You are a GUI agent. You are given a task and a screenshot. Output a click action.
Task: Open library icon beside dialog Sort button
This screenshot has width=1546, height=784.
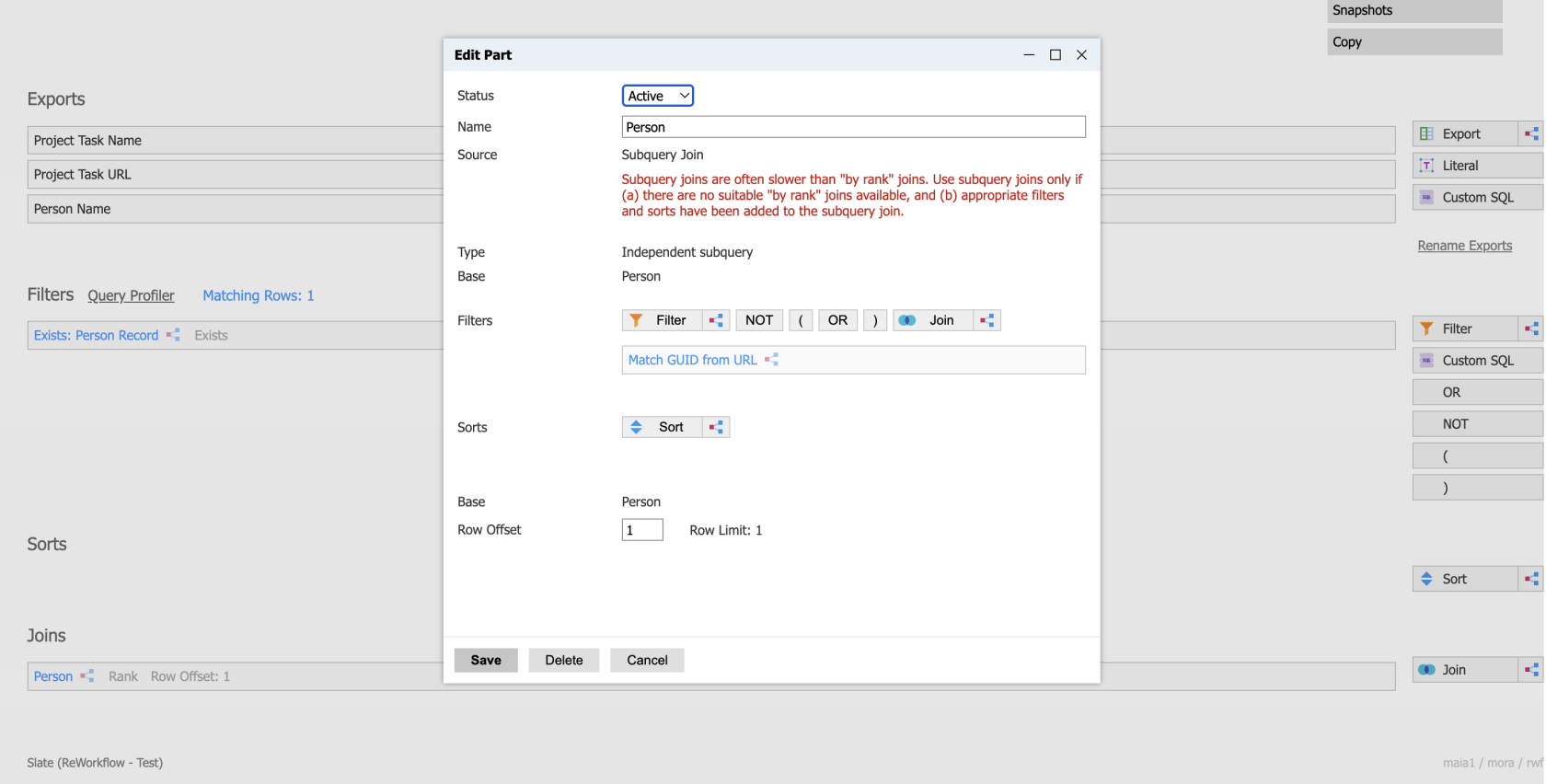716,427
